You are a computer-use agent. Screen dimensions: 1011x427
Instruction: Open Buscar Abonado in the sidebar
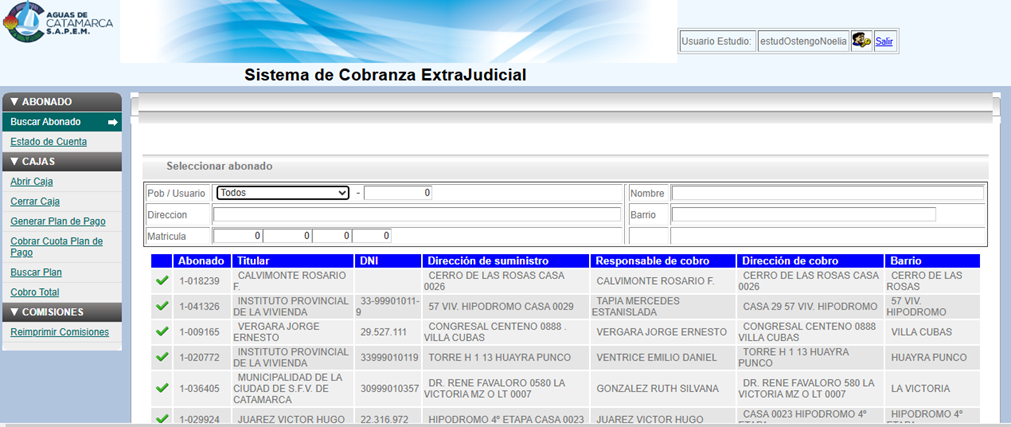[x=46, y=122]
